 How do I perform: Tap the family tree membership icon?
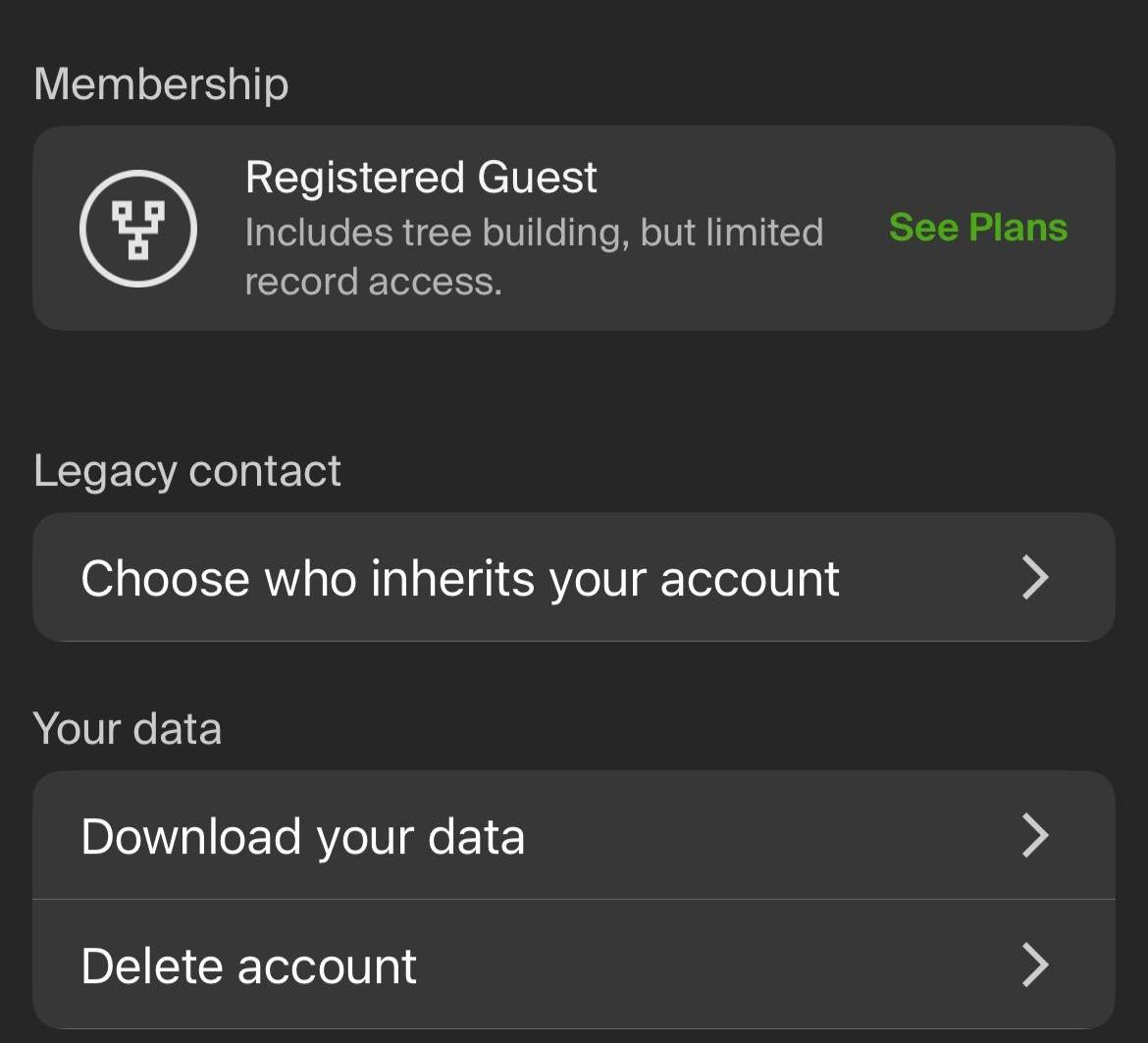coord(138,229)
